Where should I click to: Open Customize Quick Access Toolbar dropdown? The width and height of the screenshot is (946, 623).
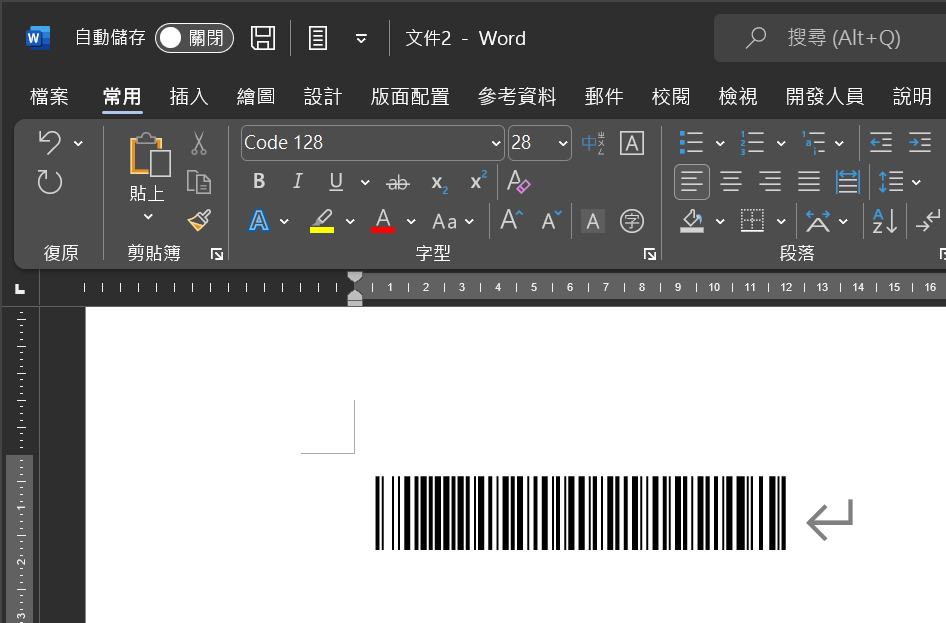[x=361, y=39]
